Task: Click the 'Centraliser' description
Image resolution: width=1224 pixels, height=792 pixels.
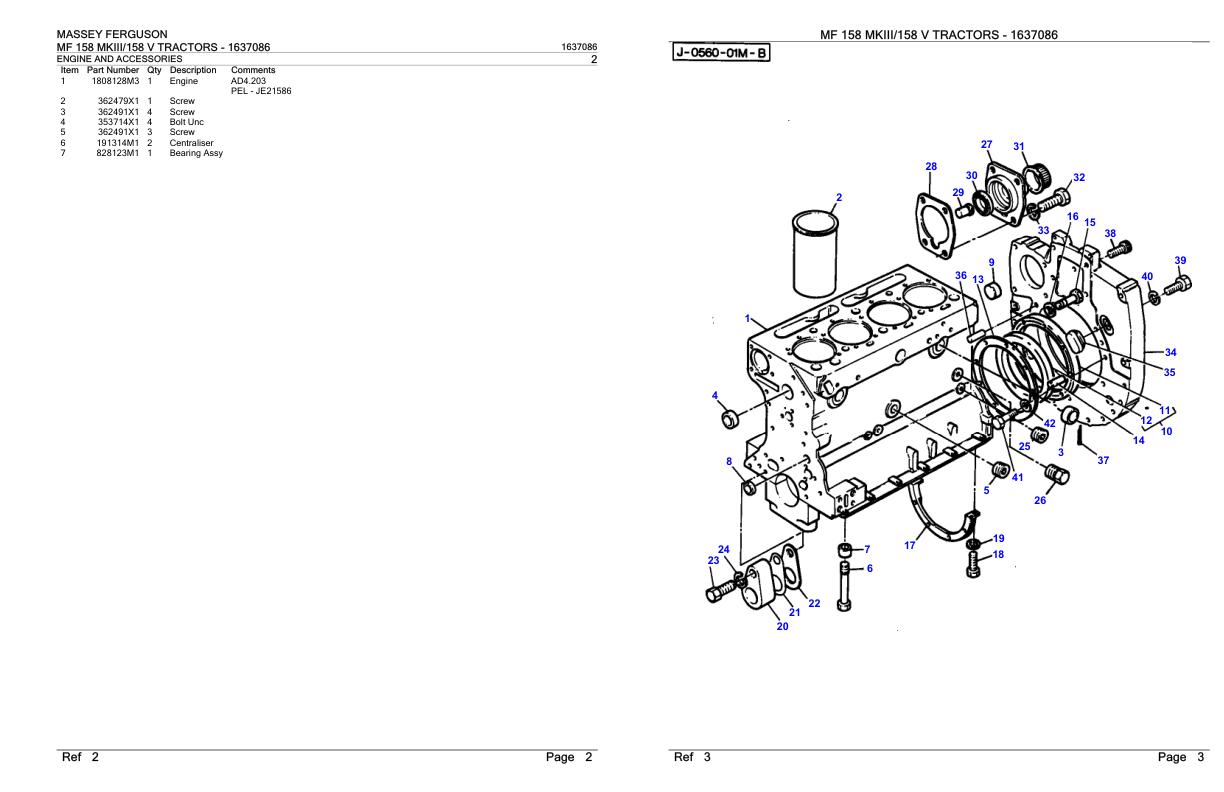Action: pos(191,143)
